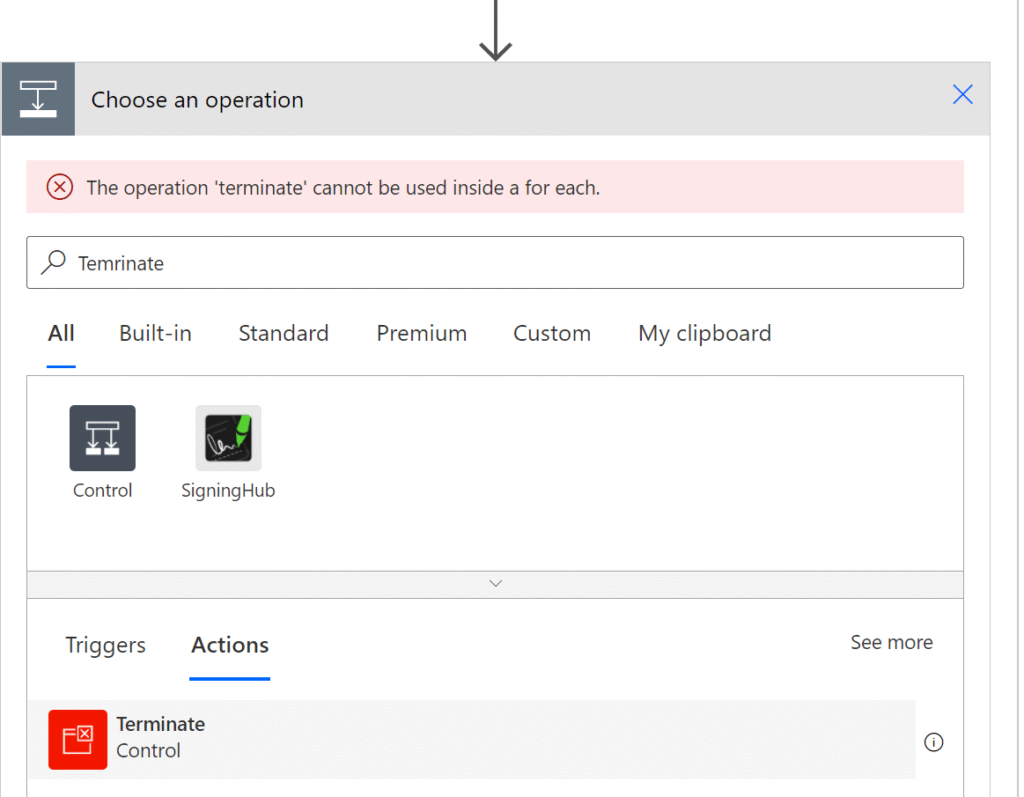
Task: Choose the SigningHub connector icon
Action: pos(228,438)
